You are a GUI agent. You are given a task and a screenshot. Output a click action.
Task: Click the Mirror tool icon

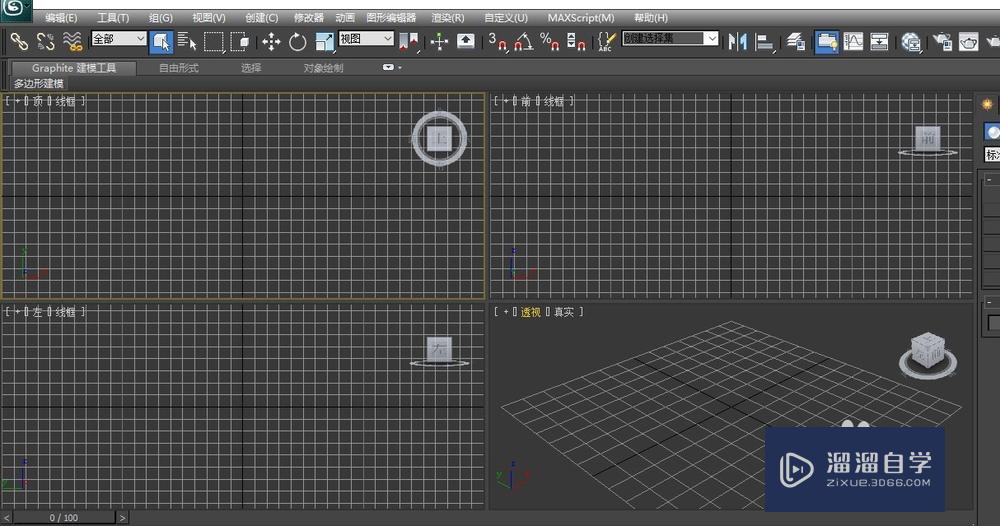pos(738,41)
